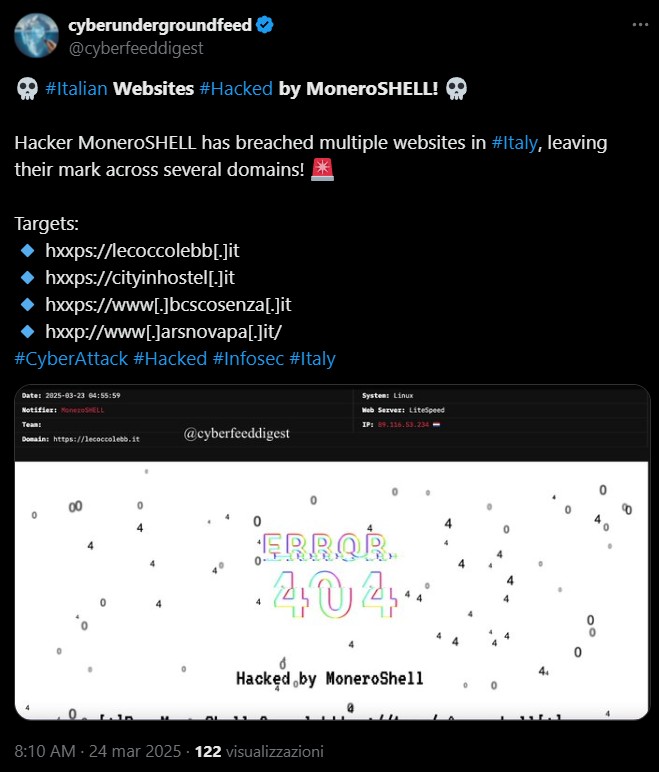This screenshot has width=659, height=772.
Task: Open the #Italian hashtag
Action: coord(76,89)
